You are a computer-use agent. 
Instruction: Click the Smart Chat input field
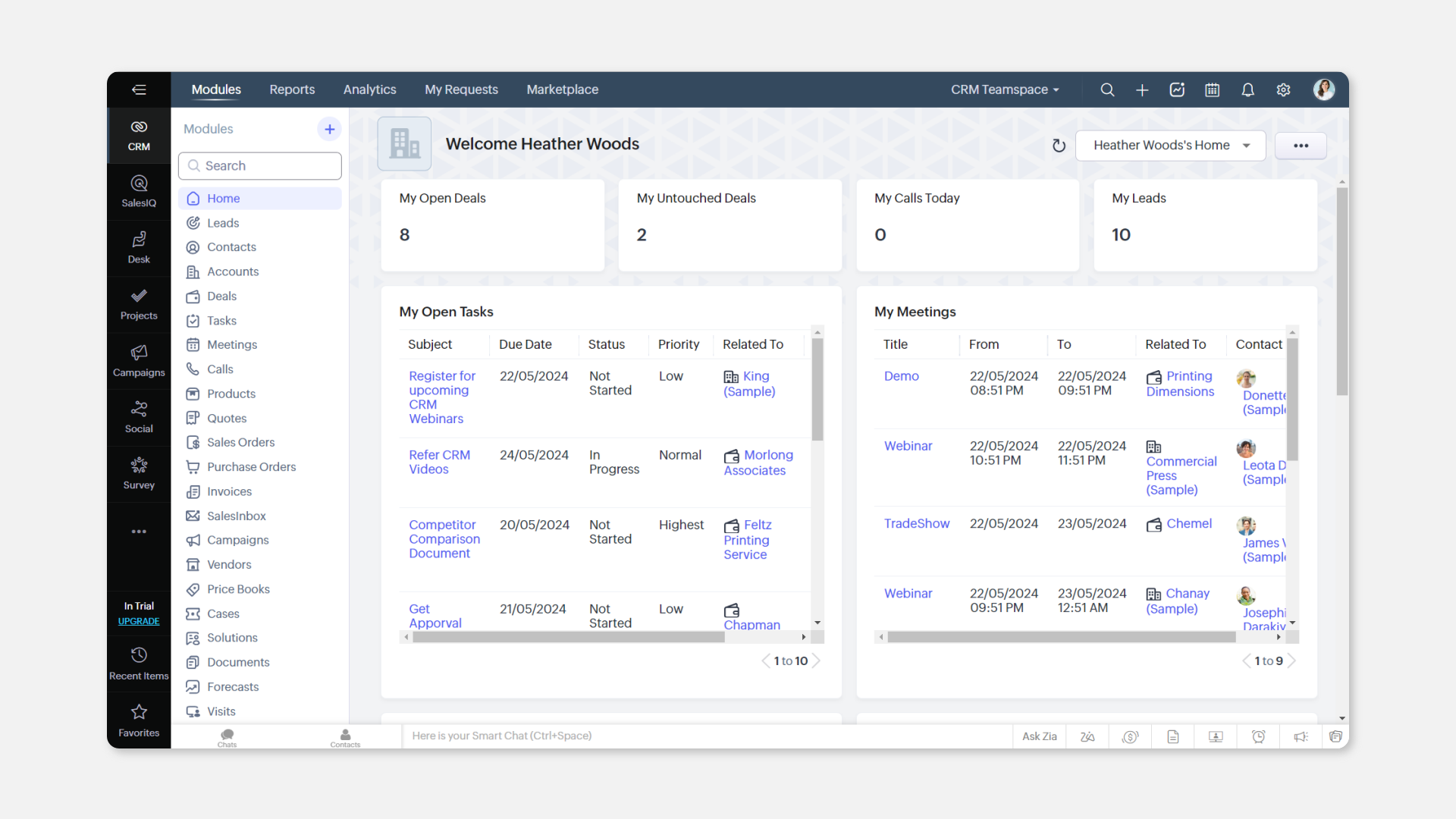[707, 736]
